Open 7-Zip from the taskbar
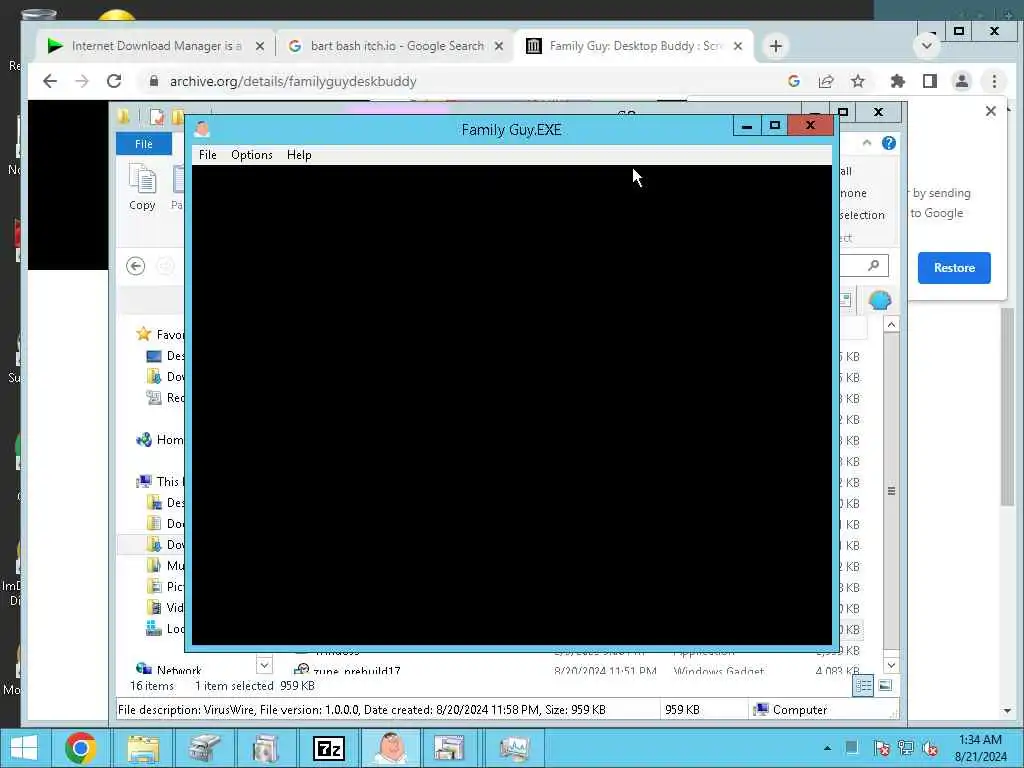1024x768 pixels. pos(328,748)
